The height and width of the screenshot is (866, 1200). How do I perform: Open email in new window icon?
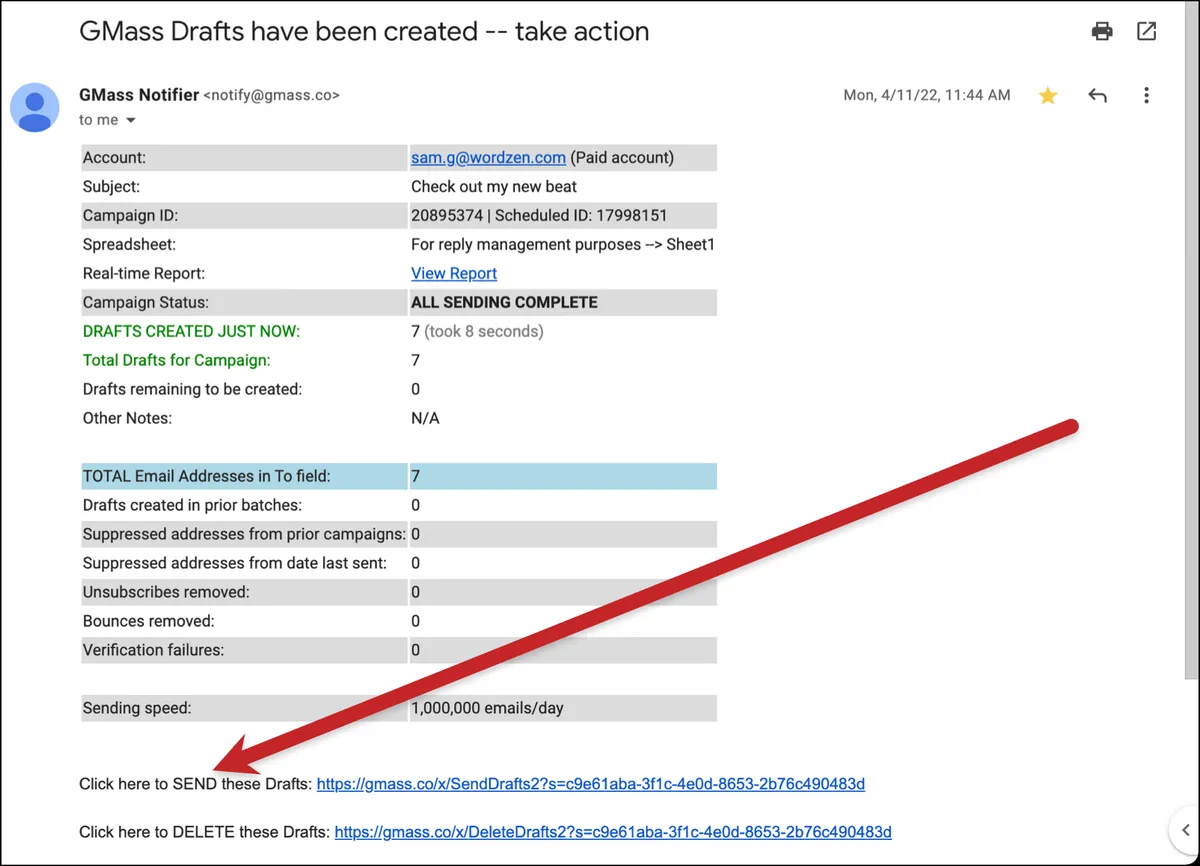tap(1147, 32)
